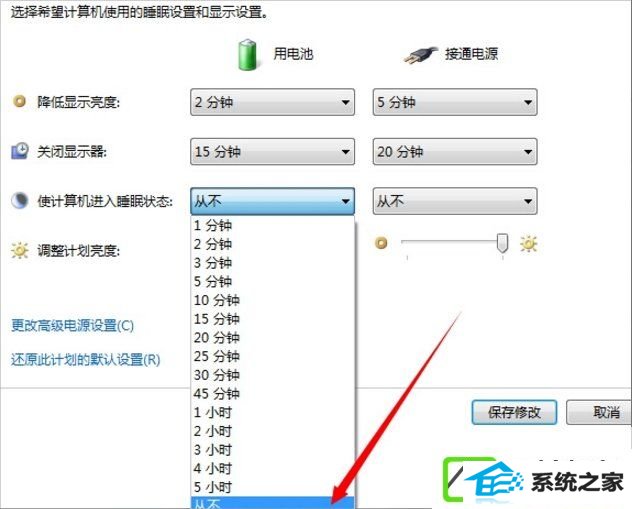Choose 1 小时 in the dropdown list
The height and width of the screenshot is (509, 632).
(272, 412)
